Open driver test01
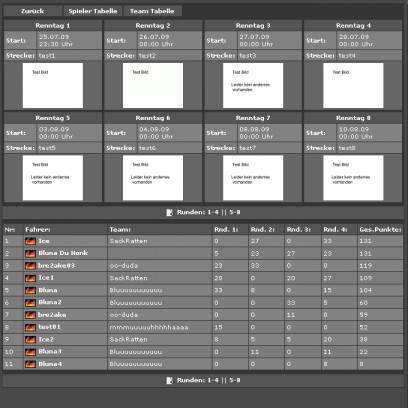The height and width of the screenshot is (408, 408). [x=49, y=327]
